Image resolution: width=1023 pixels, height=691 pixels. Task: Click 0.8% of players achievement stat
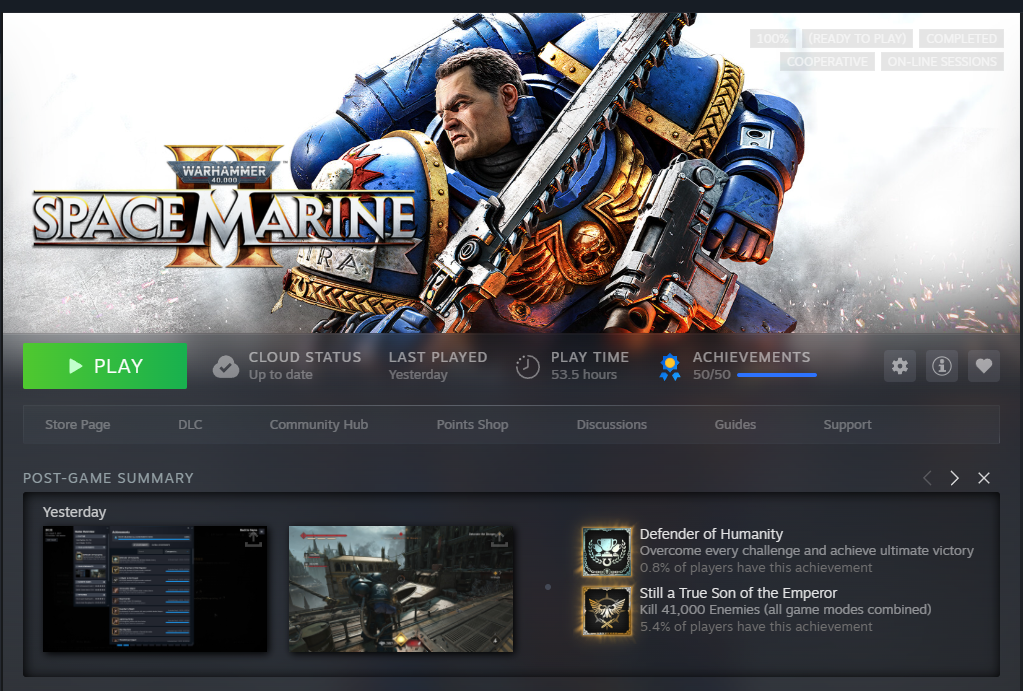pos(756,568)
